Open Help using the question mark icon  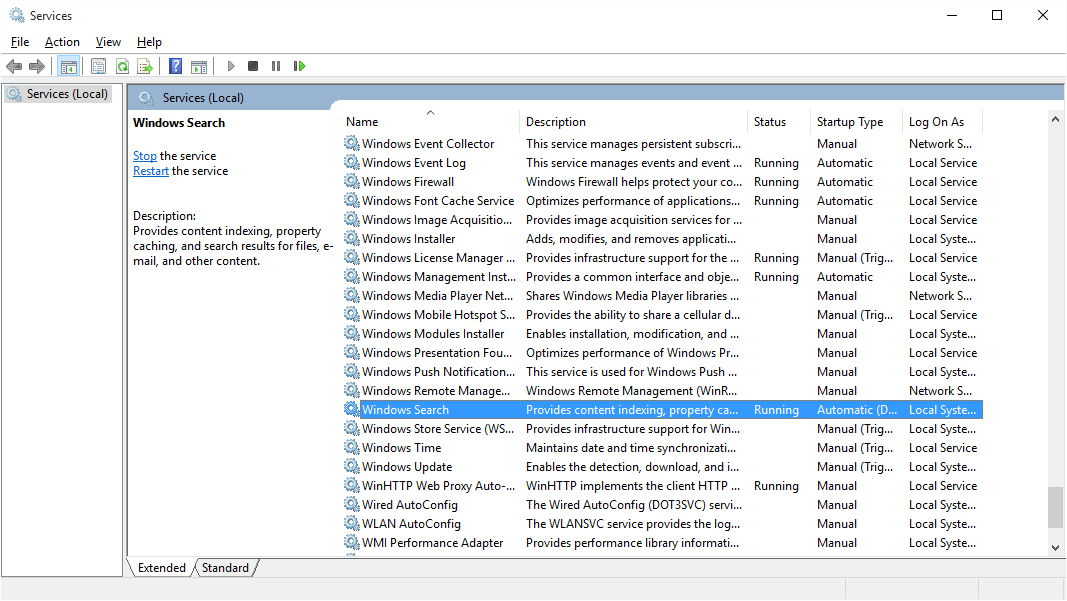173,66
